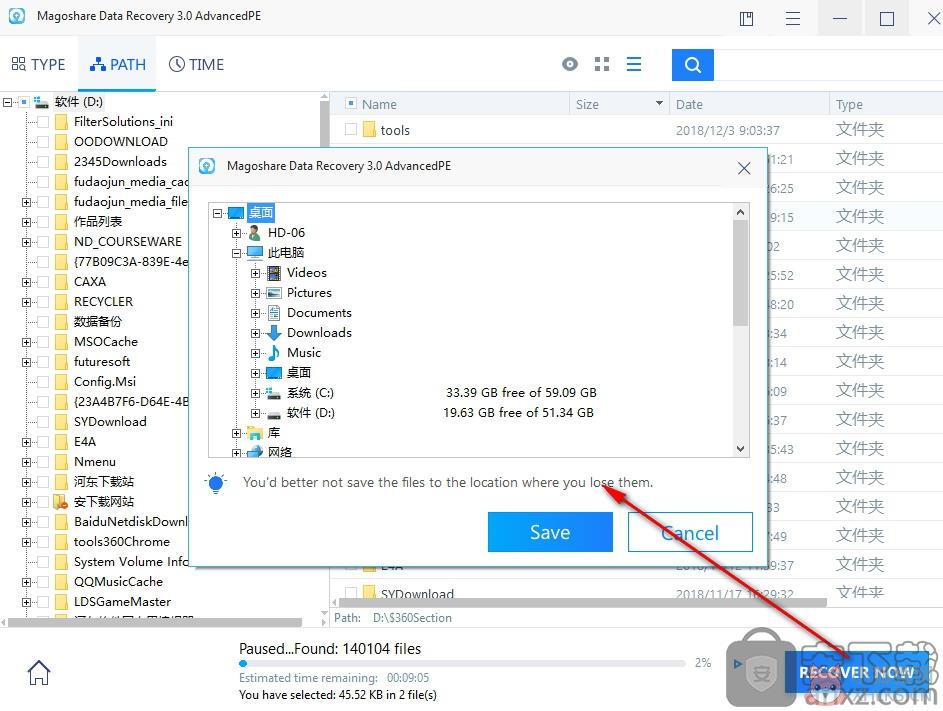Select the 桌面 root item in dialog
943x711 pixels.
click(x=261, y=212)
